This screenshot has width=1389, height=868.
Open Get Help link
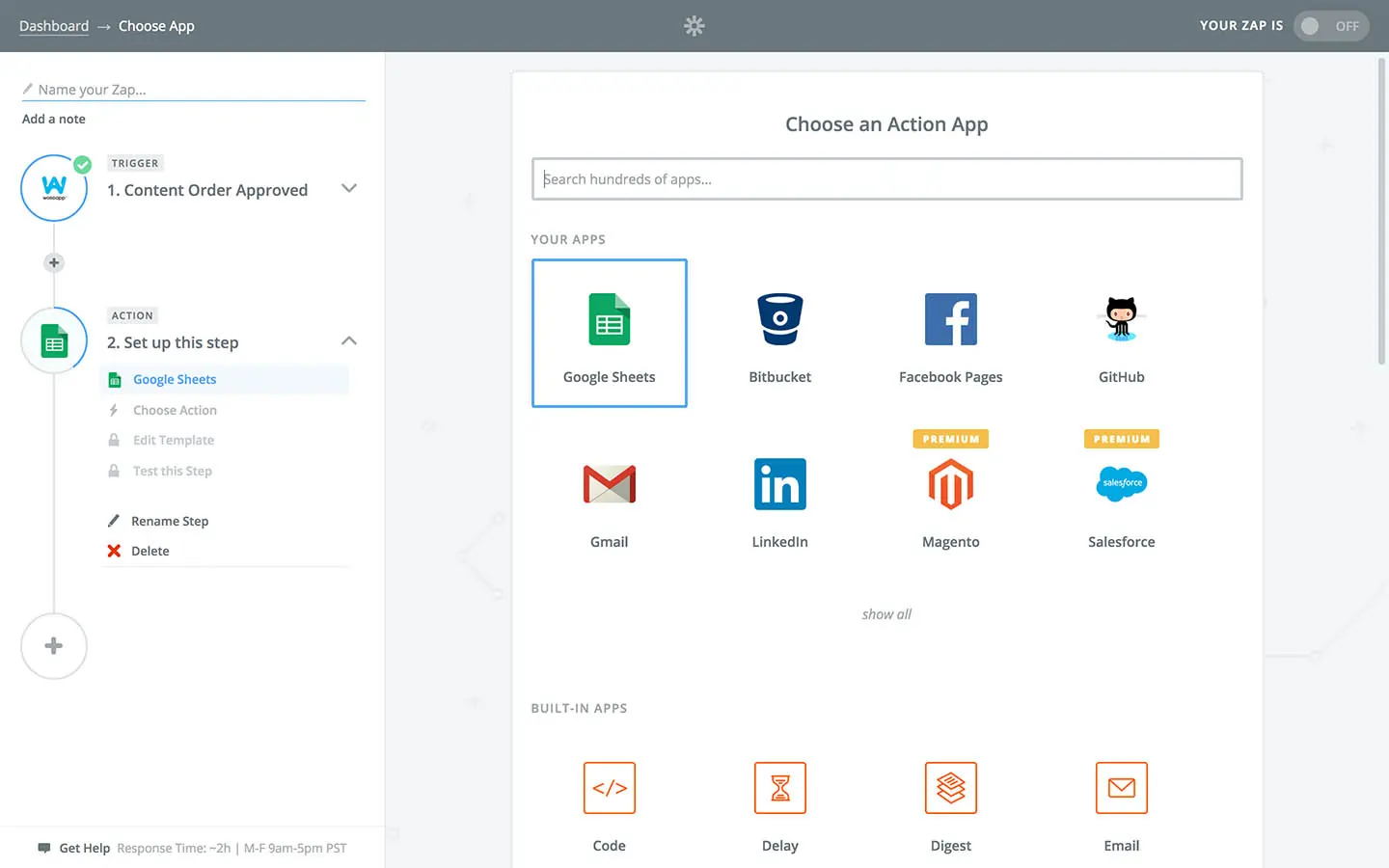point(85,848)
